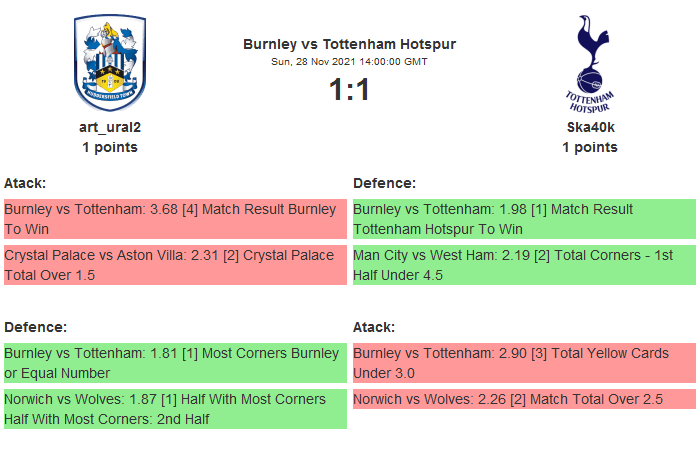Click the Tottenham Hotspur club crest
700x460 pixels.
tap(589, 62)
